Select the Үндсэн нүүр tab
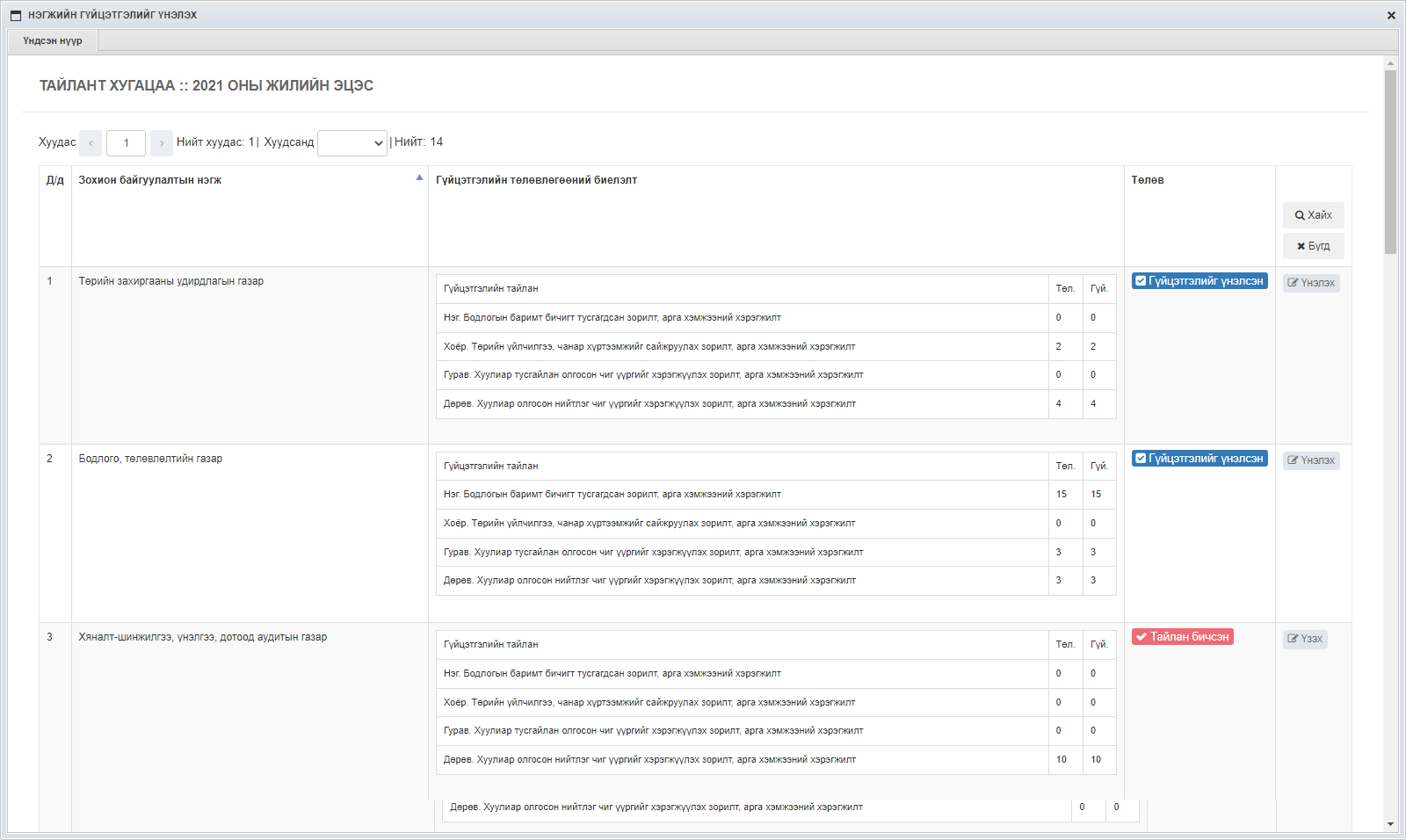 (53, 41)
